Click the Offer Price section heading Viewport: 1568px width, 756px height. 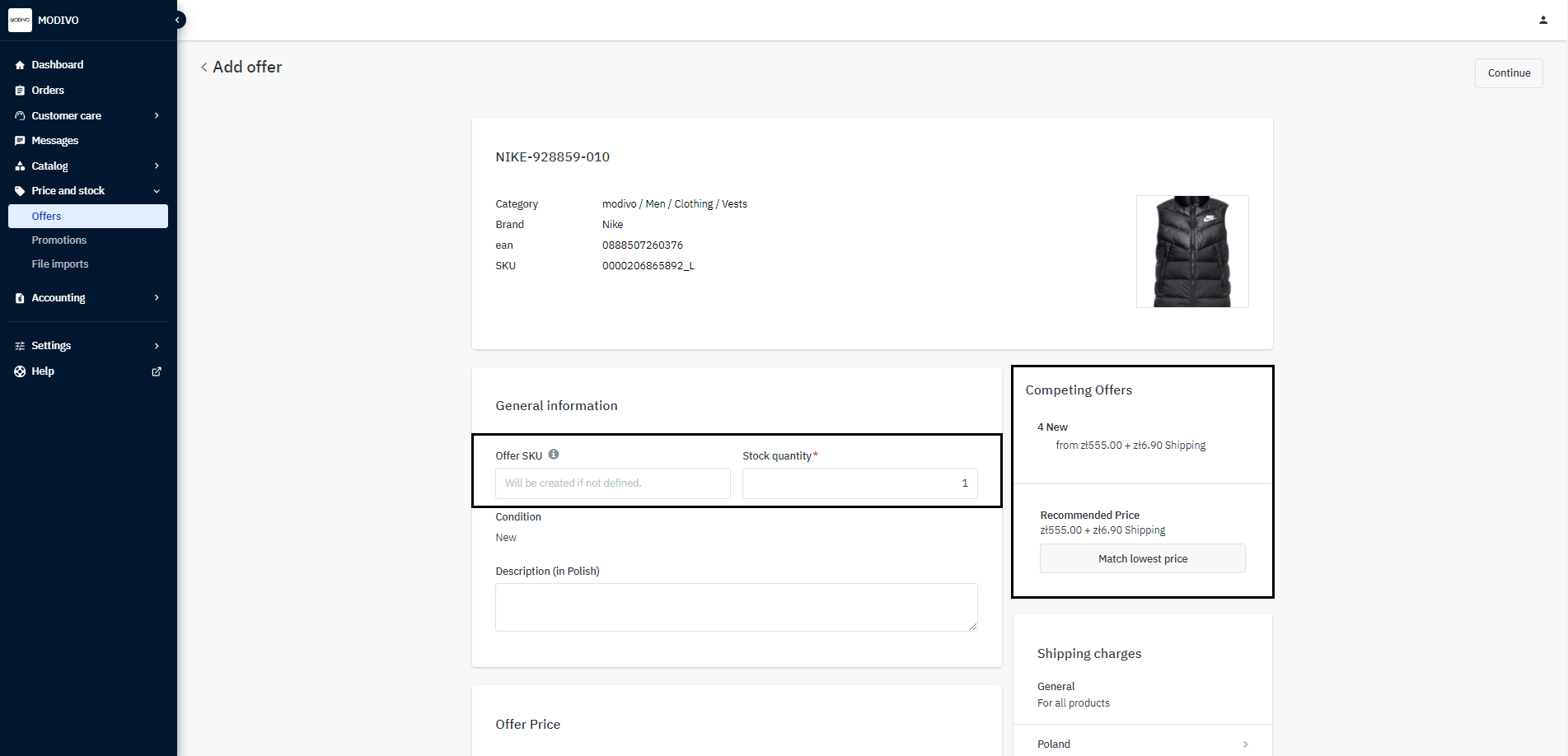point(528,725)
